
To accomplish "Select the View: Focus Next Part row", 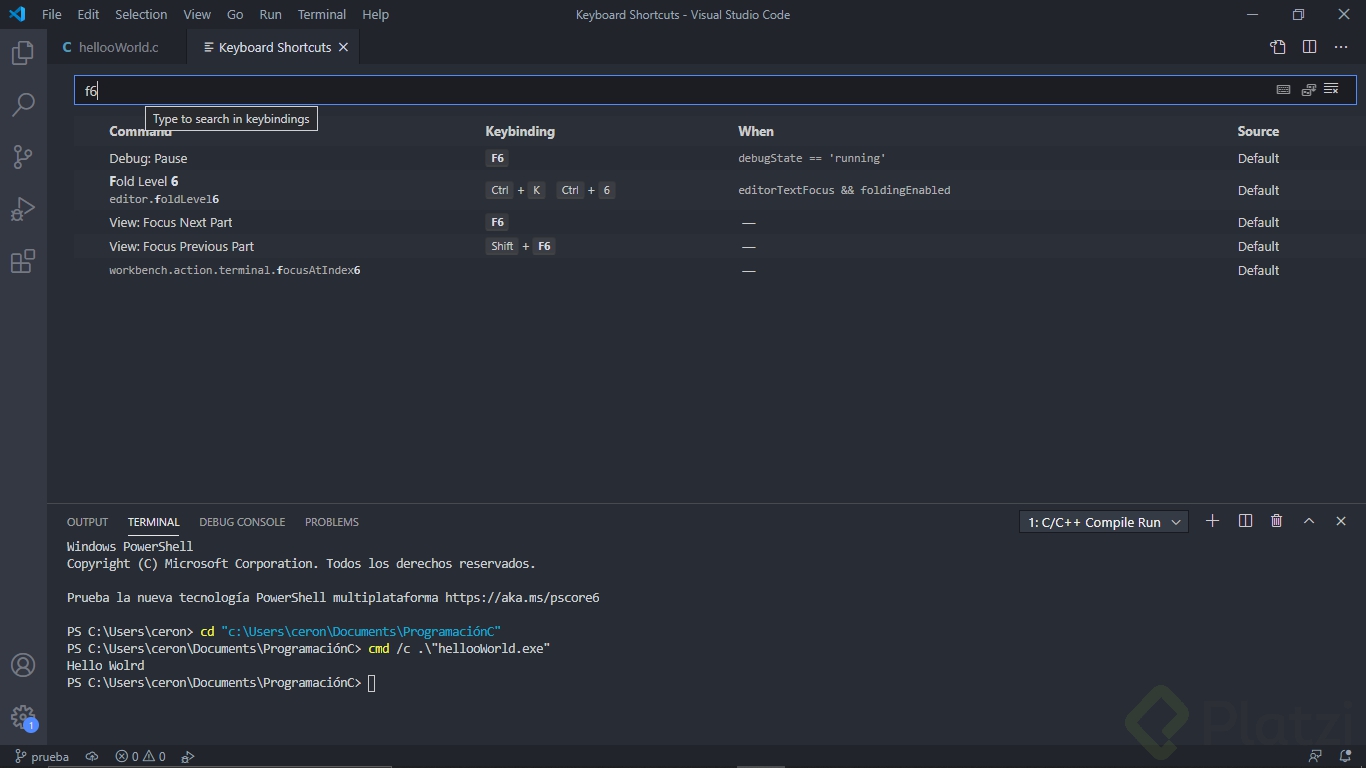I will [715, 222].
